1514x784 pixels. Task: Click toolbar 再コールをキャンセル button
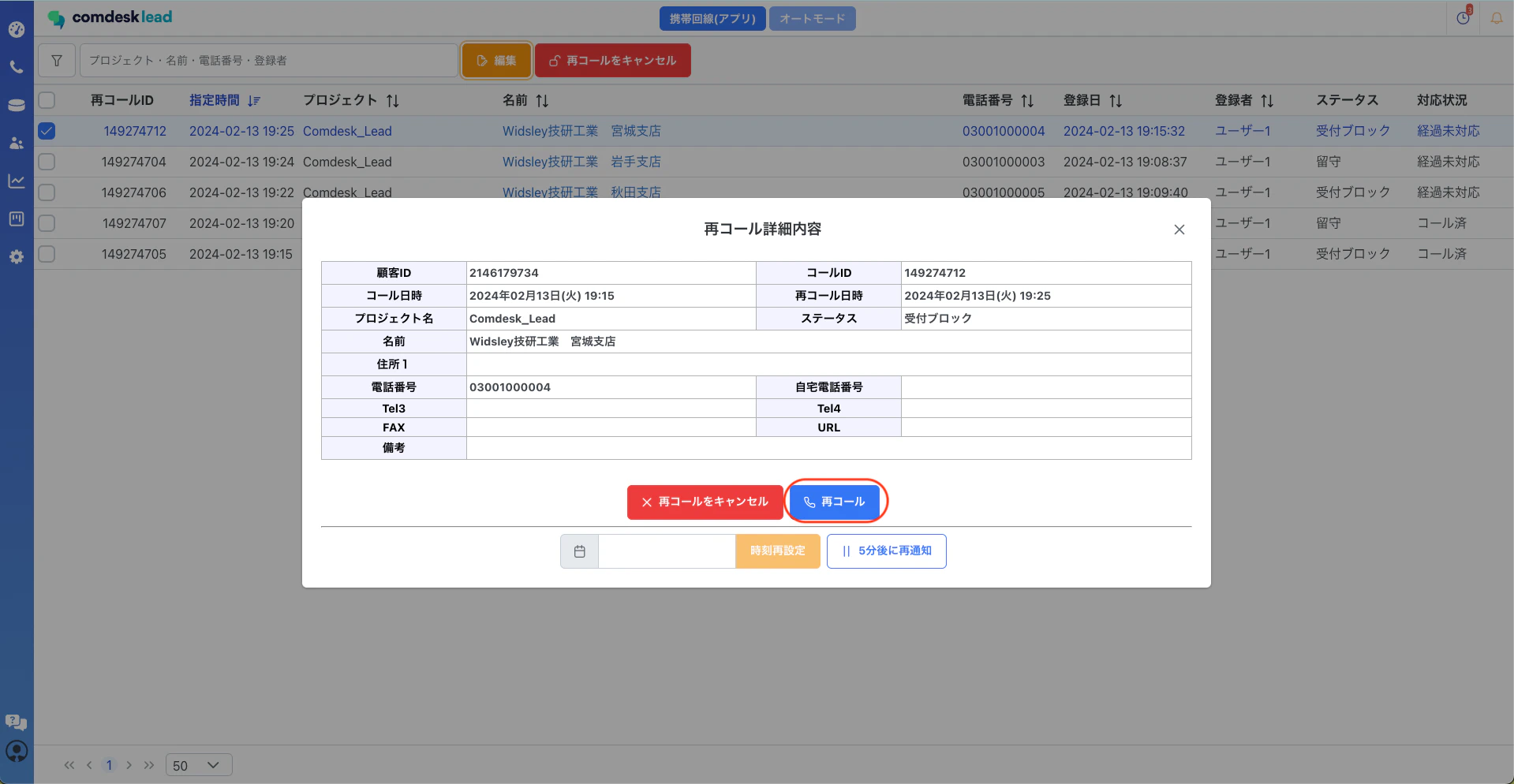[613, 61]
